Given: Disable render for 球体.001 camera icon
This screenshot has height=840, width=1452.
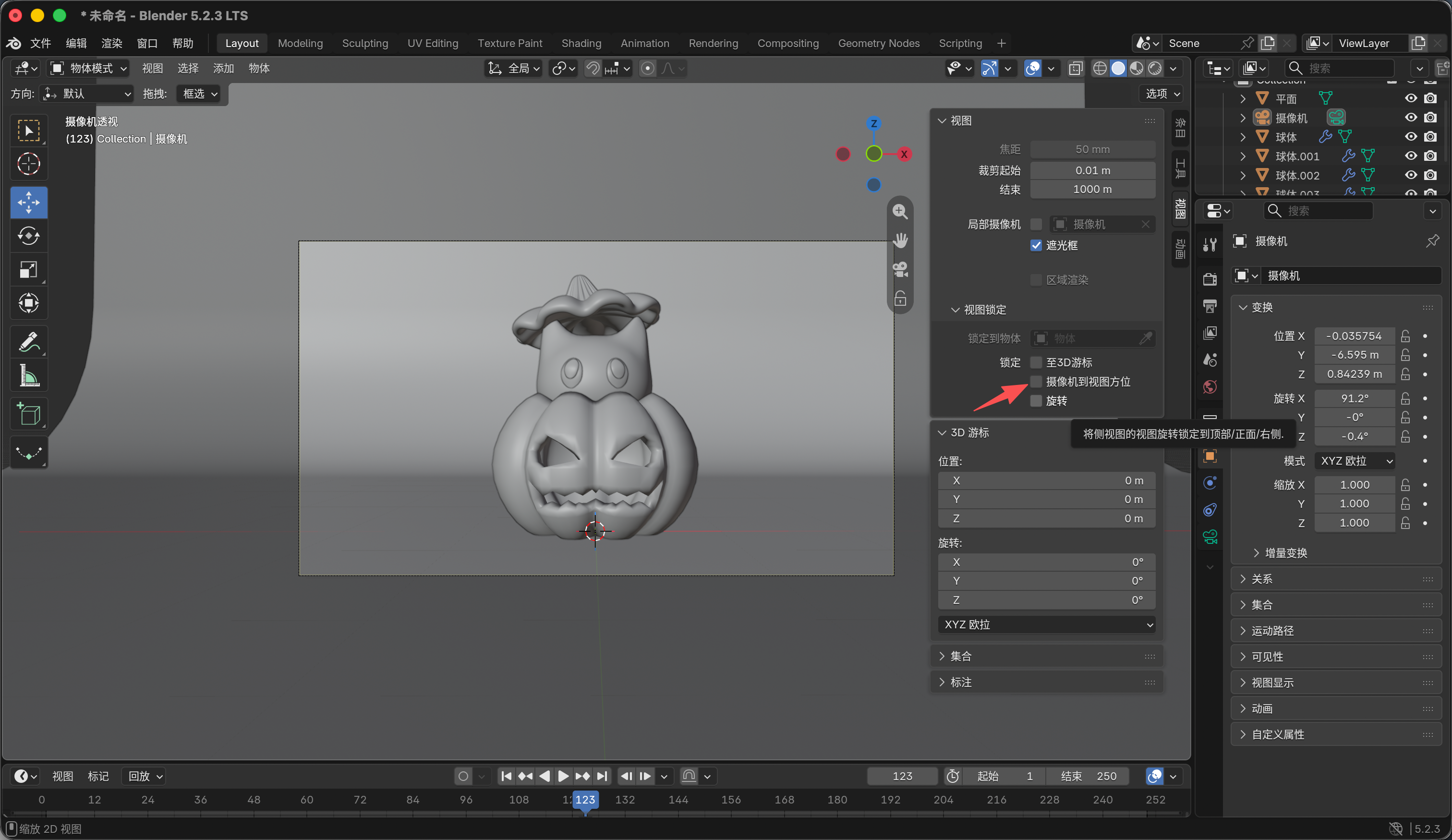Looking at the screenshot, I should [1430, 156].
